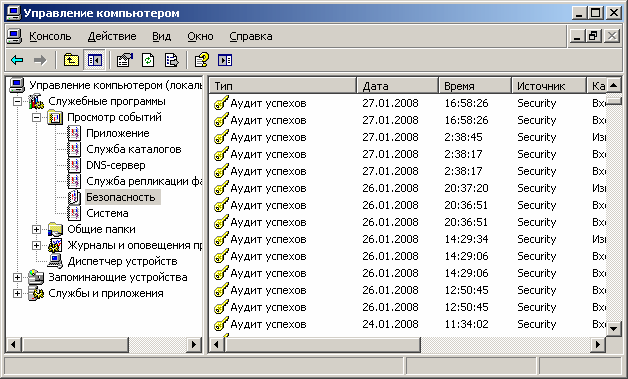Click the Диспетчер устройств icon
Screen dimensions: 628x379
[x=55, y=261]
